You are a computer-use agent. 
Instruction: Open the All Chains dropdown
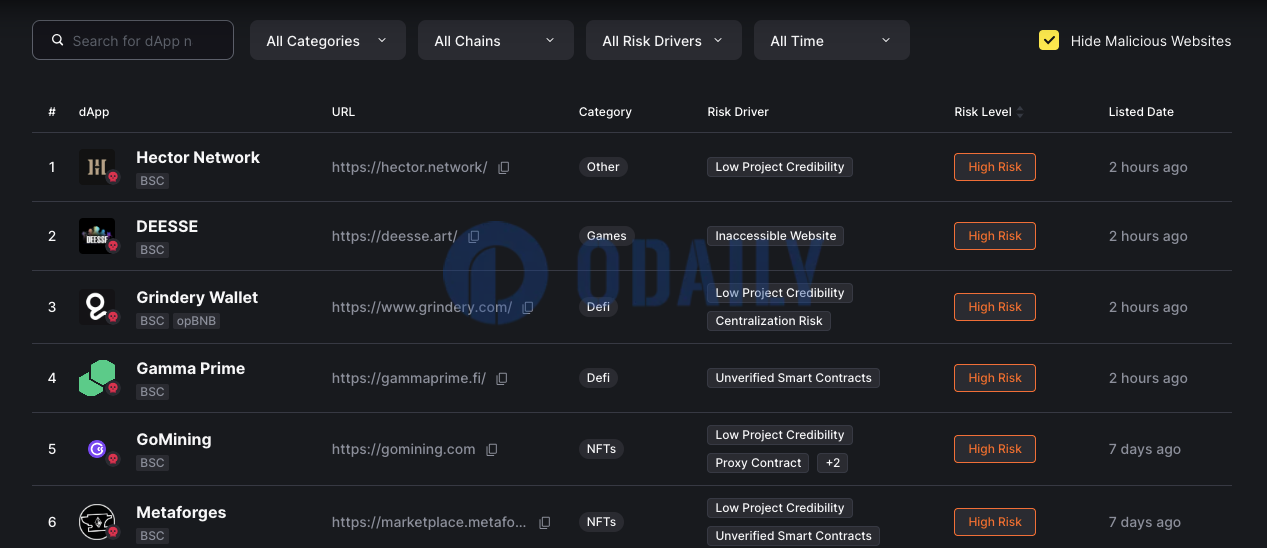[x=496, y=40]
